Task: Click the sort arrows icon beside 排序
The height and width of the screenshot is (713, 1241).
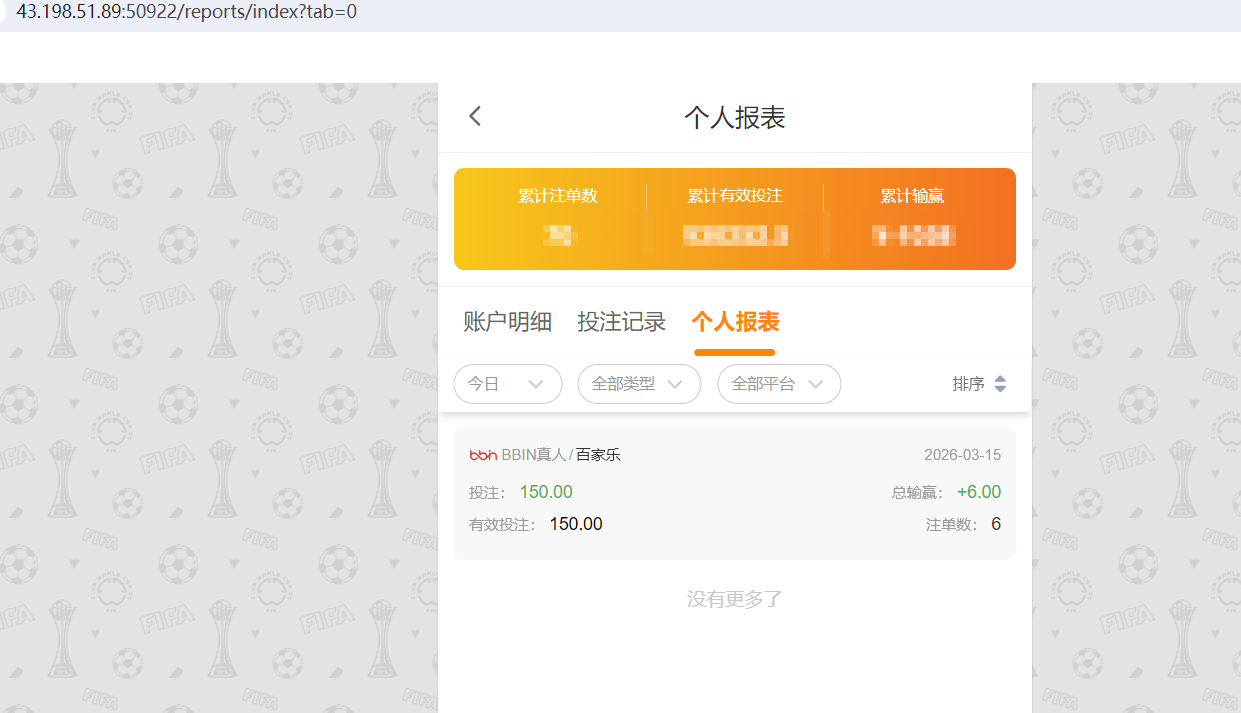Action: 1001,383
